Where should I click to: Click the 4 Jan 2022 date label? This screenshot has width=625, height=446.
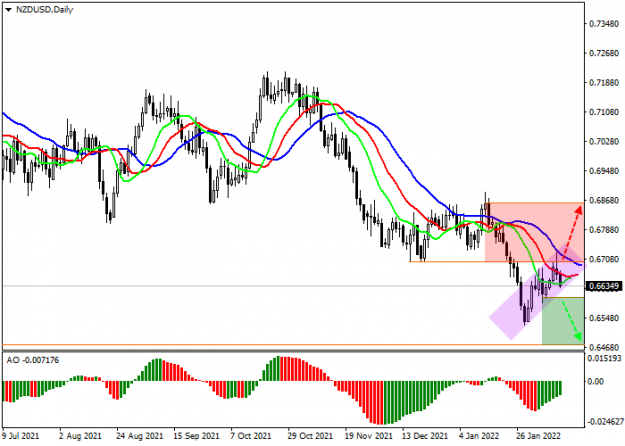click(x=479, y=436)
